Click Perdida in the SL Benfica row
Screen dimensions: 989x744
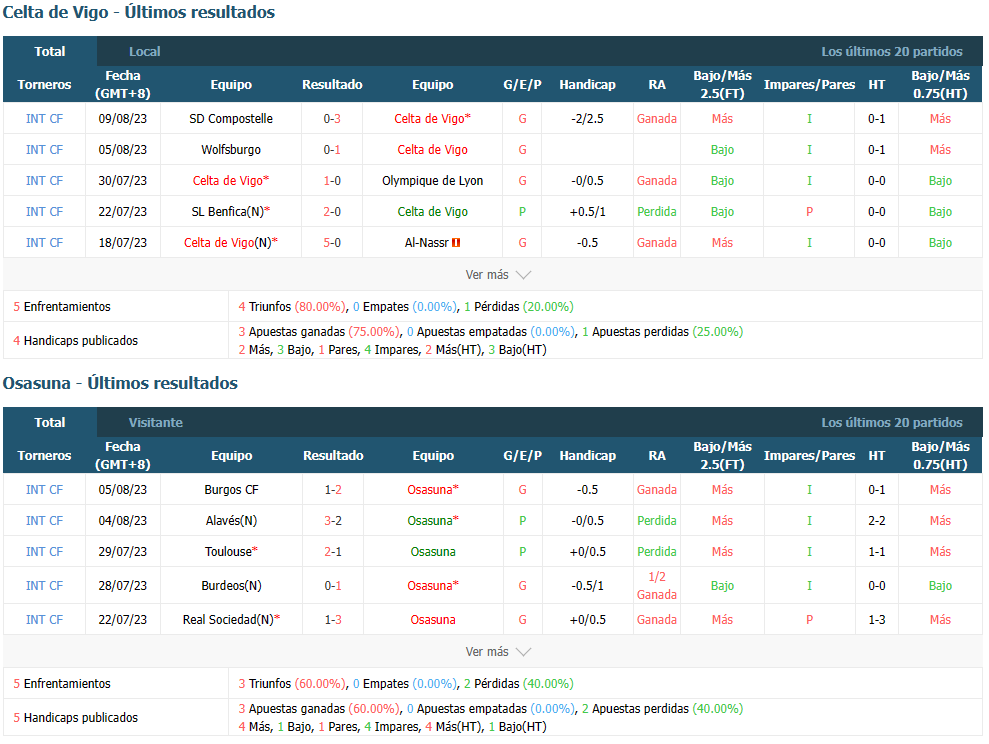point(657,212)
